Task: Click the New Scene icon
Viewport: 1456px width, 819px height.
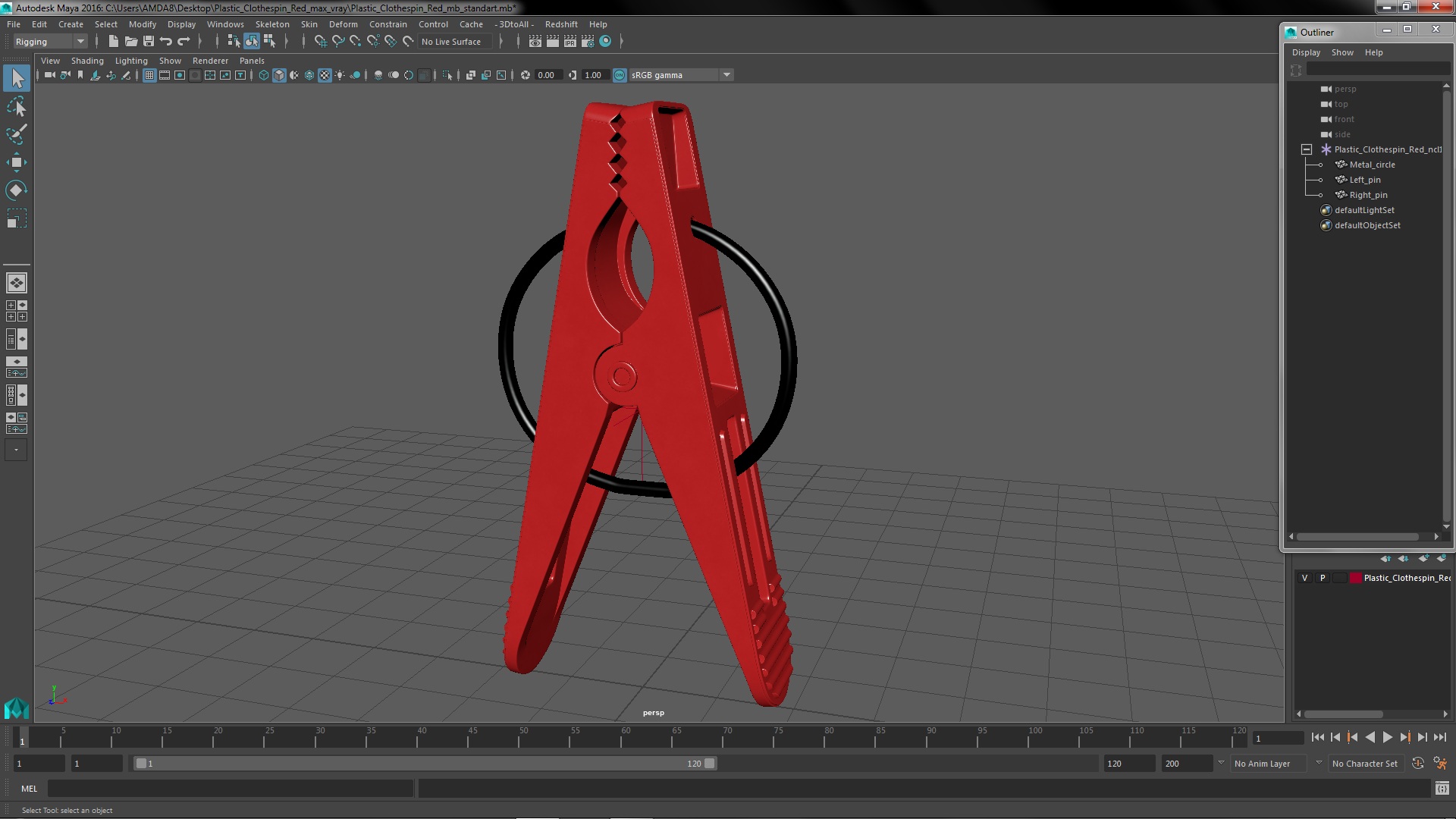Action: [114, 42]
